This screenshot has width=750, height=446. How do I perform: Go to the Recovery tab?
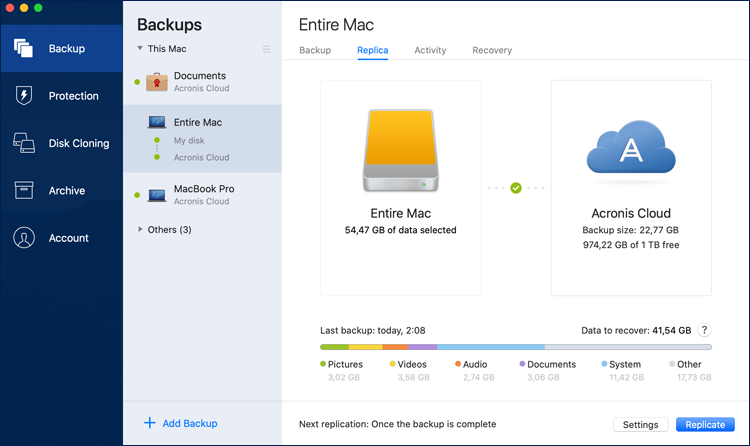tap(492, 50)
